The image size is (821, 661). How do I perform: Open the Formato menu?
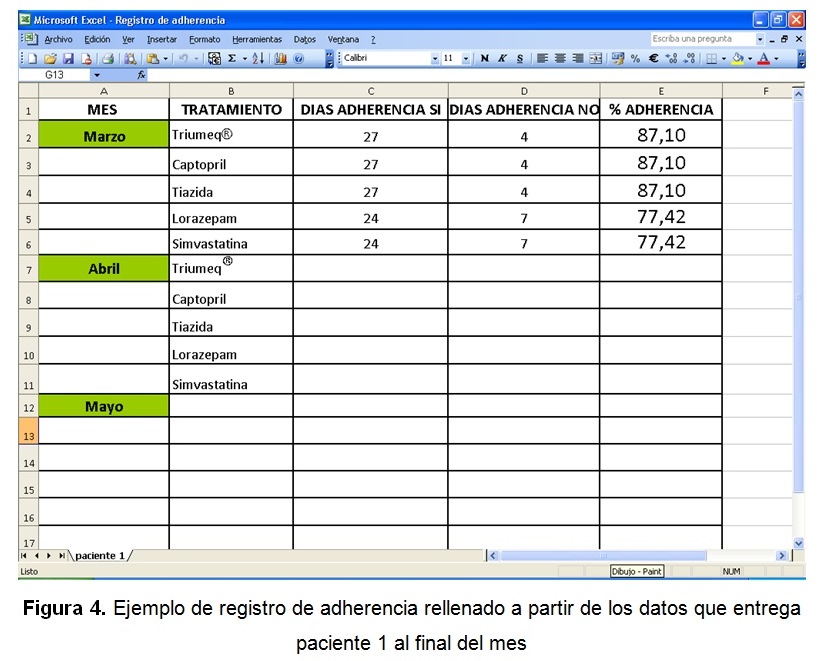[205, 39]
